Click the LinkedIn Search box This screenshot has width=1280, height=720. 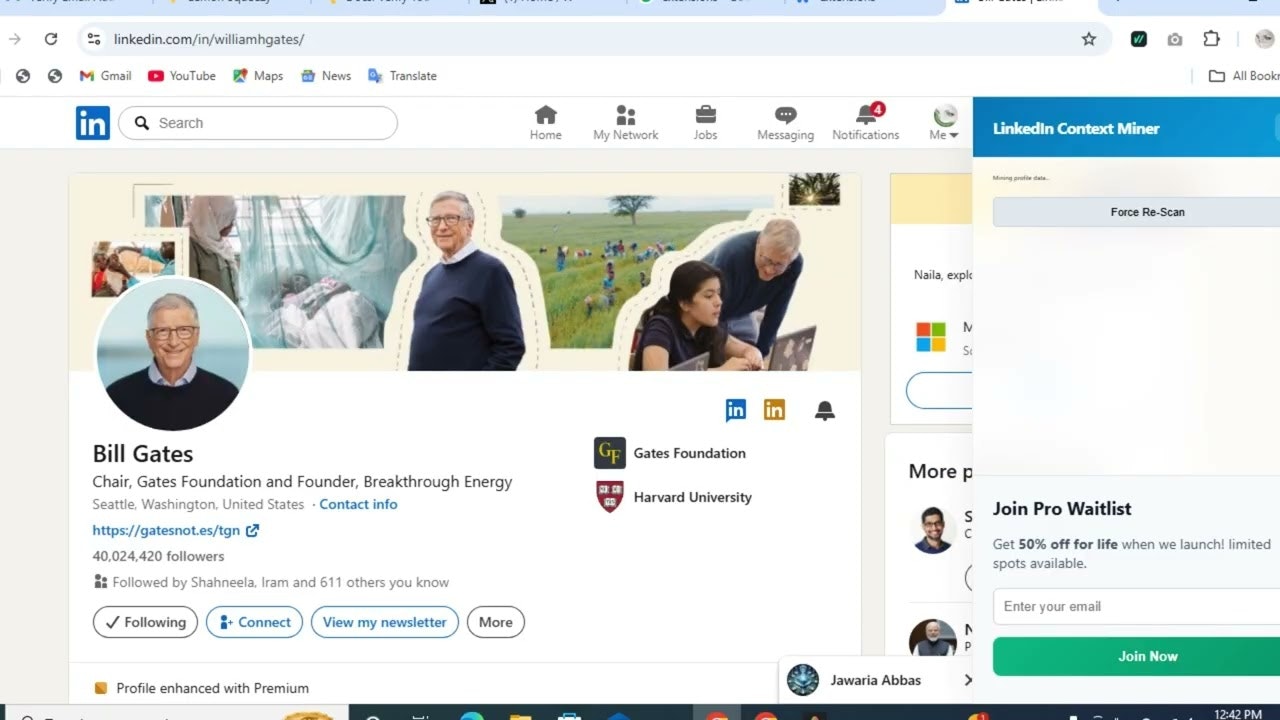258,123
